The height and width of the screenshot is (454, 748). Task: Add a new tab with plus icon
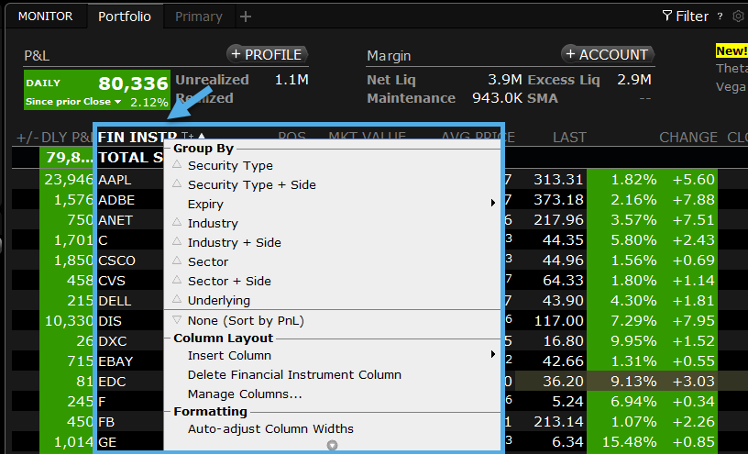246,16
